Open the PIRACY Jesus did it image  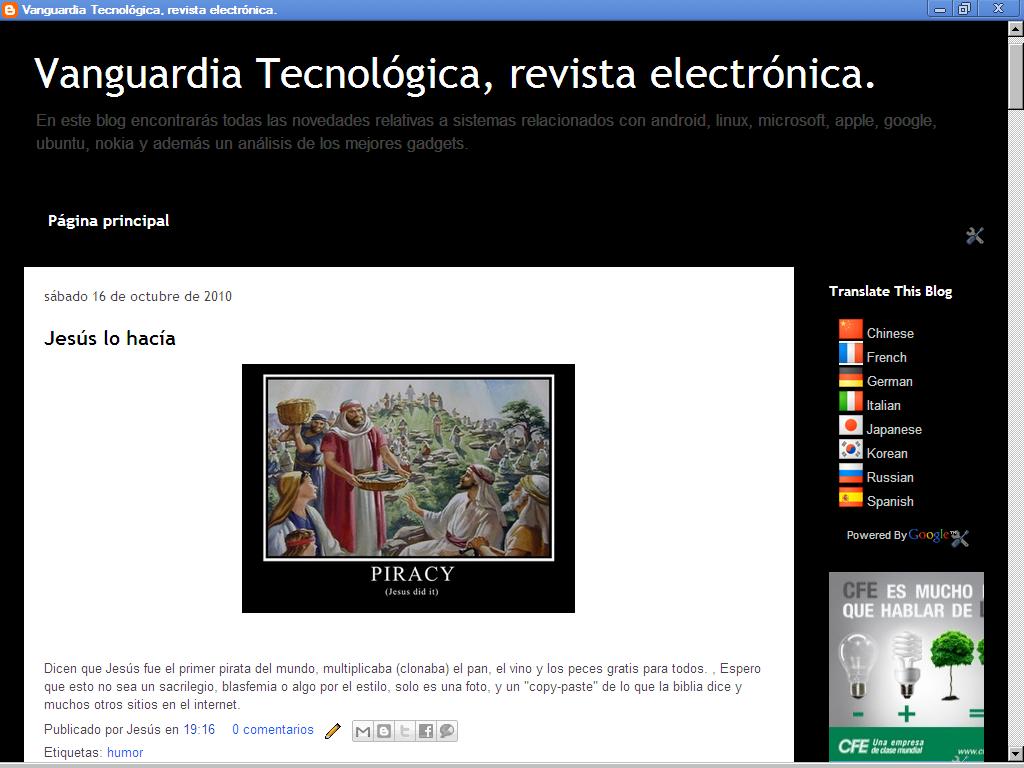tap(408, 488)
